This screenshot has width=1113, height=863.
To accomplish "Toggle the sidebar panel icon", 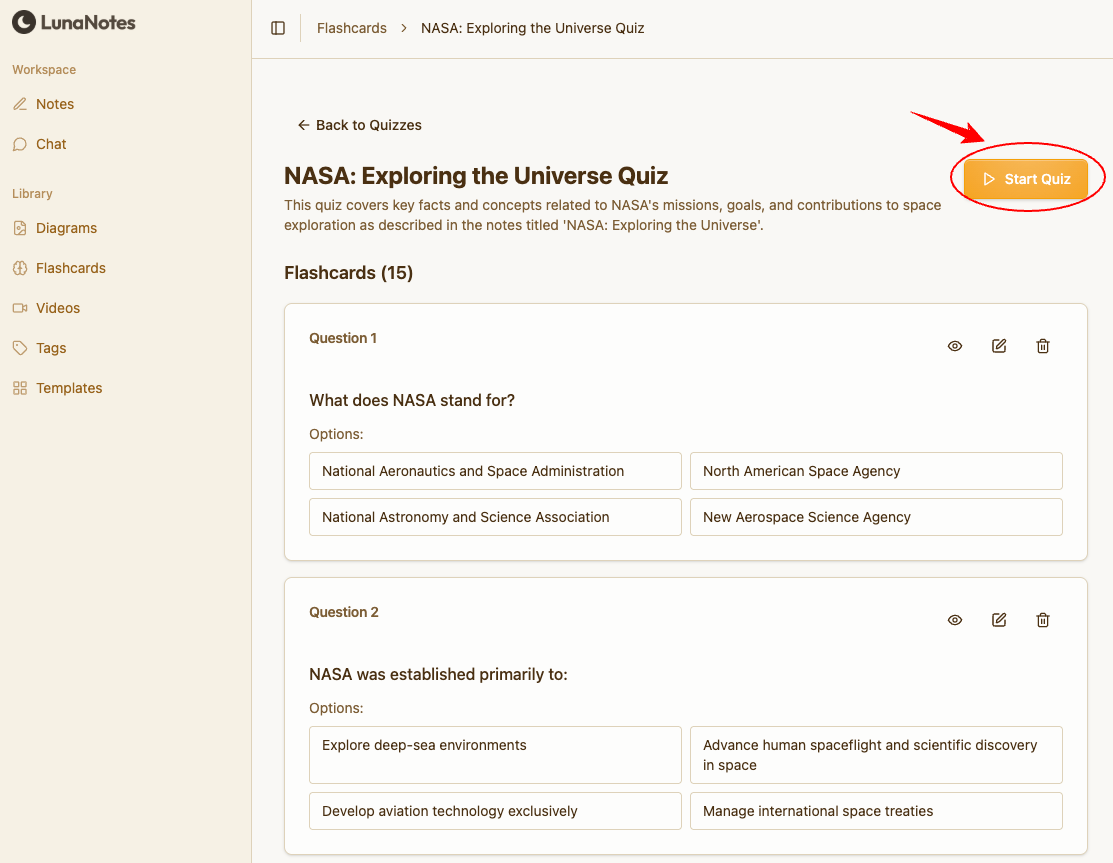I will [x=278, y=28].
